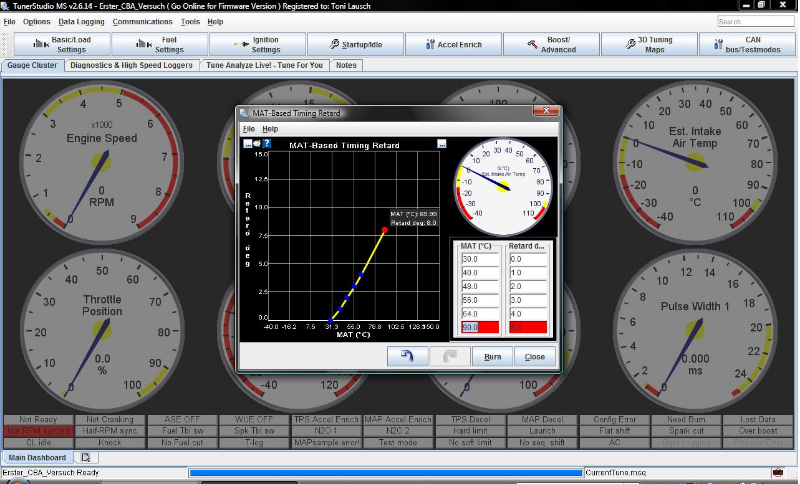
Task: Switch to Tune Analyze Live tab
Action: (x=265, y=65)
